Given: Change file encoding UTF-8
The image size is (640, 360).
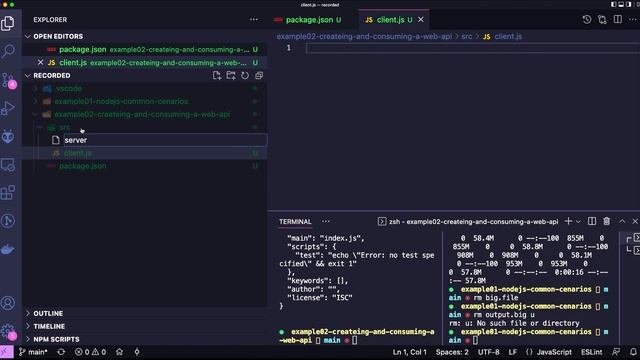Looking at the screenshot, I should point(489,352).
